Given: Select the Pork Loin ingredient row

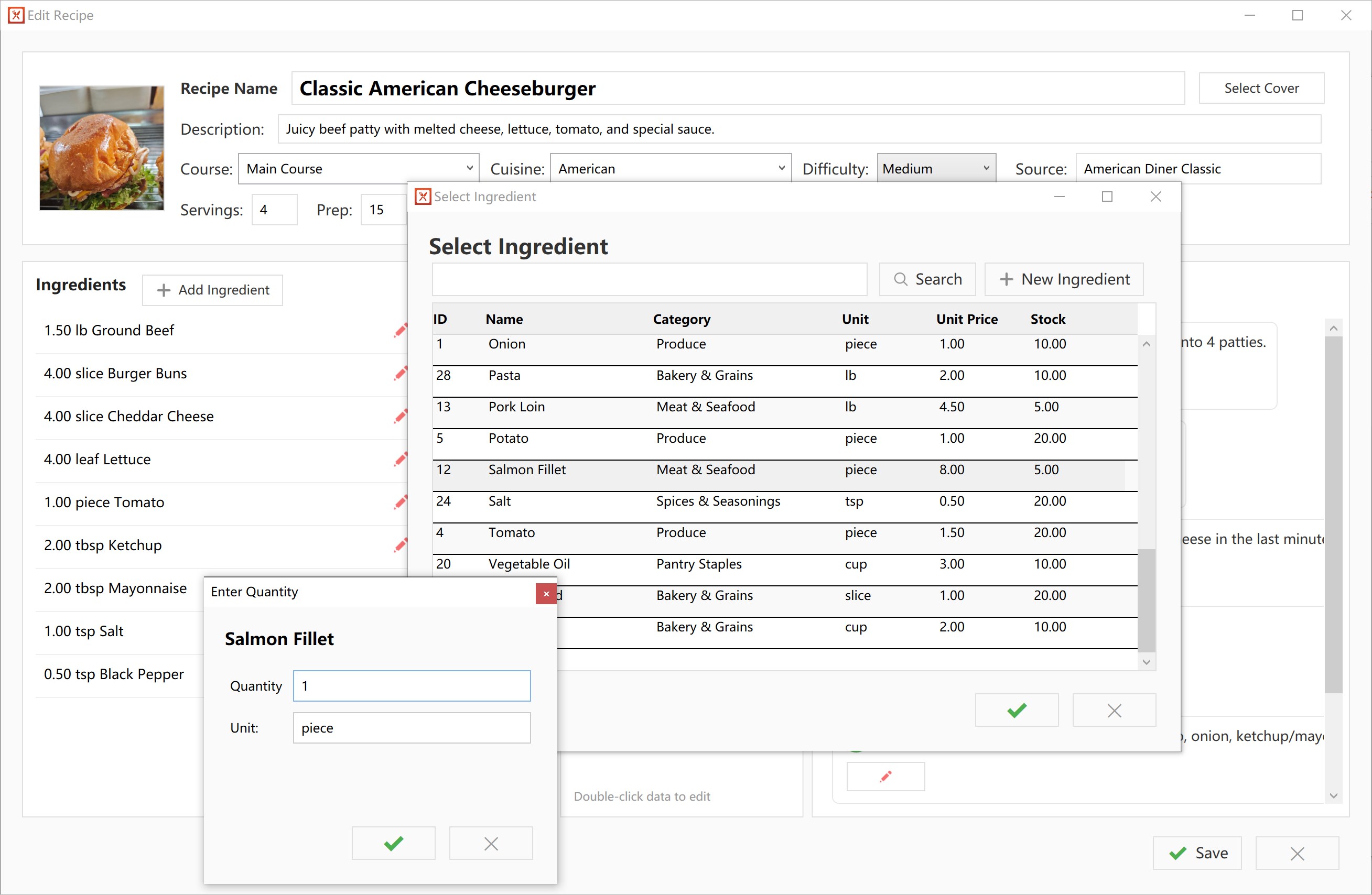Looking at the screenshot, I should tap(785, 412).
